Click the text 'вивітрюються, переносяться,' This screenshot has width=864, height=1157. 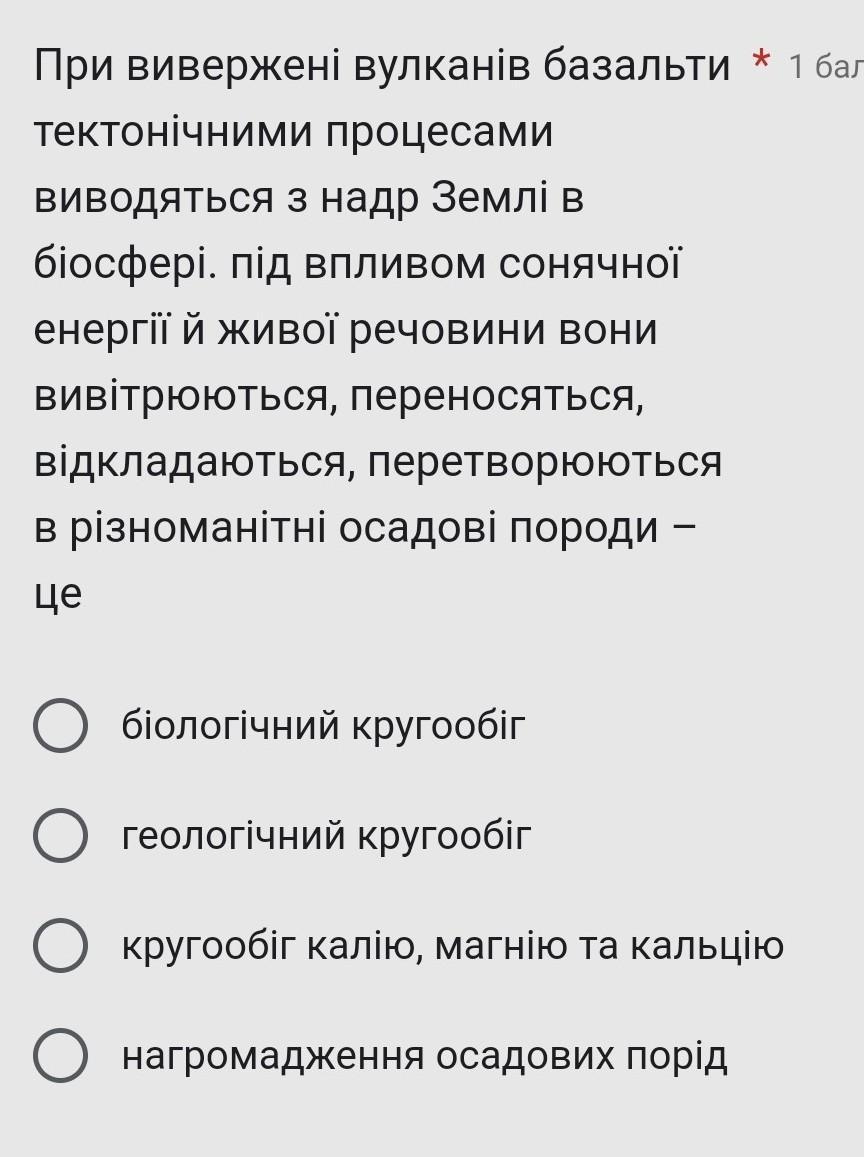point(339,396)
